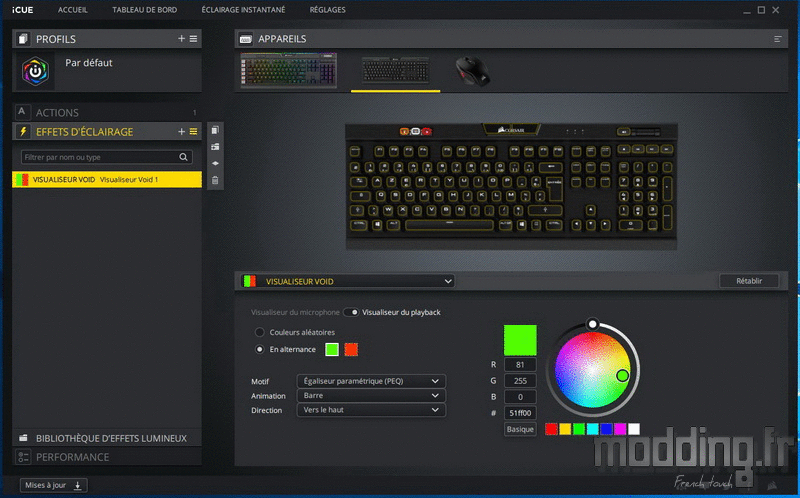Click the Profils header icon
800x498 pixels.
(22, 39)
